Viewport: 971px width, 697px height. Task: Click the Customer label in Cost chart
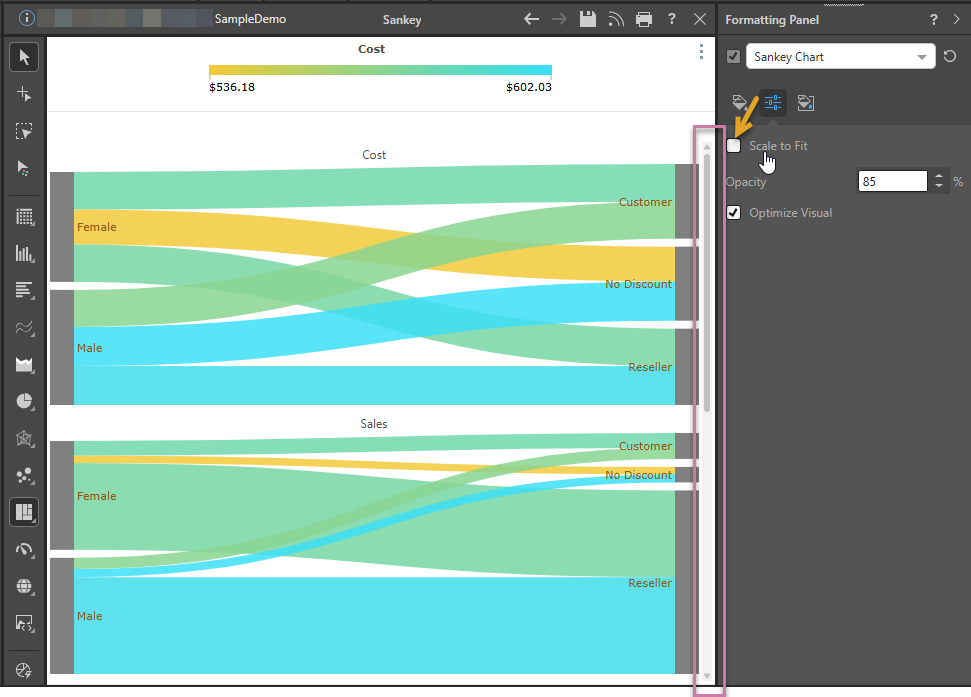pyautogui.click(x=645, y=202)
